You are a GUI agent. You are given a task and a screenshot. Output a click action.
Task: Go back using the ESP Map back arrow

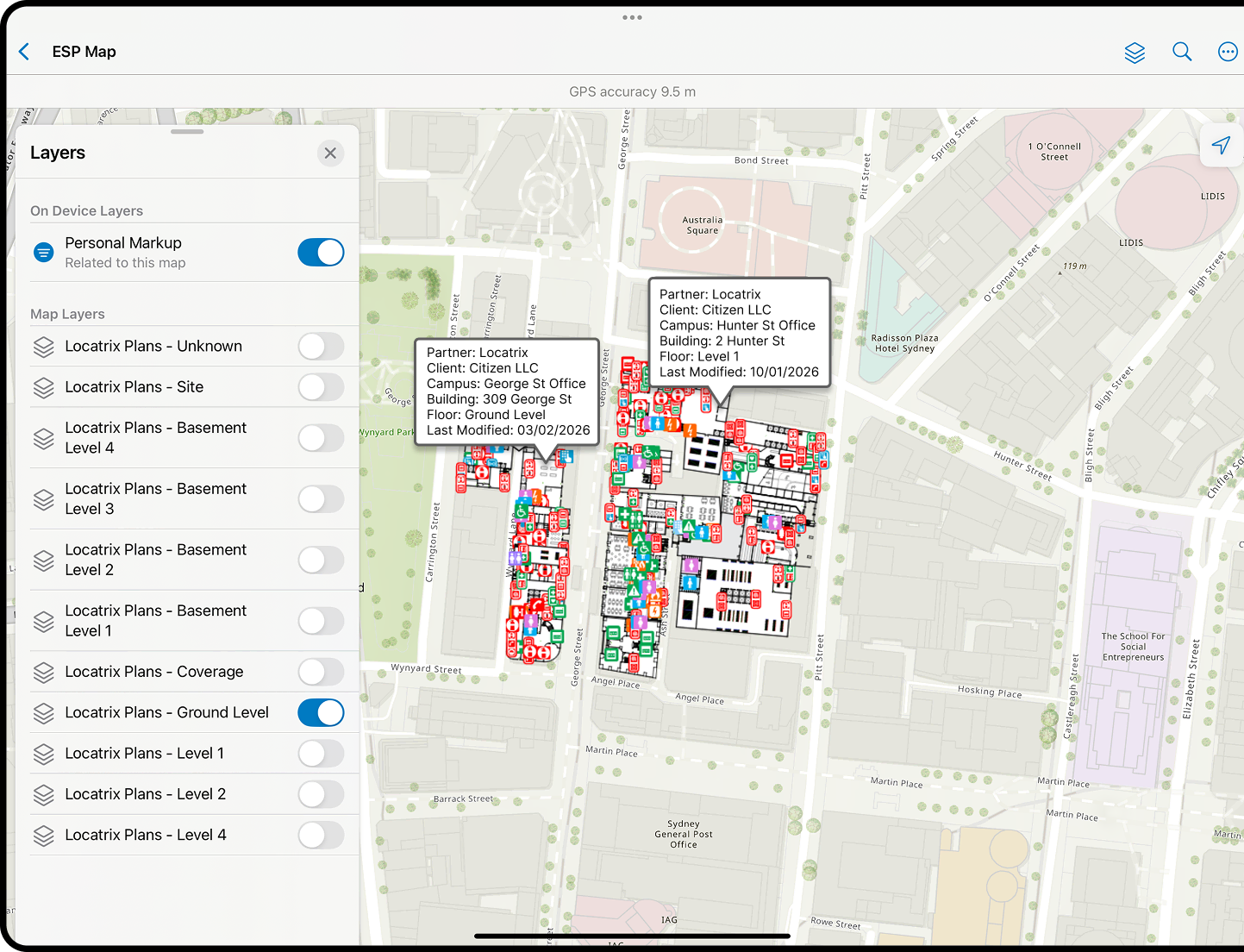tap(24, 52)
